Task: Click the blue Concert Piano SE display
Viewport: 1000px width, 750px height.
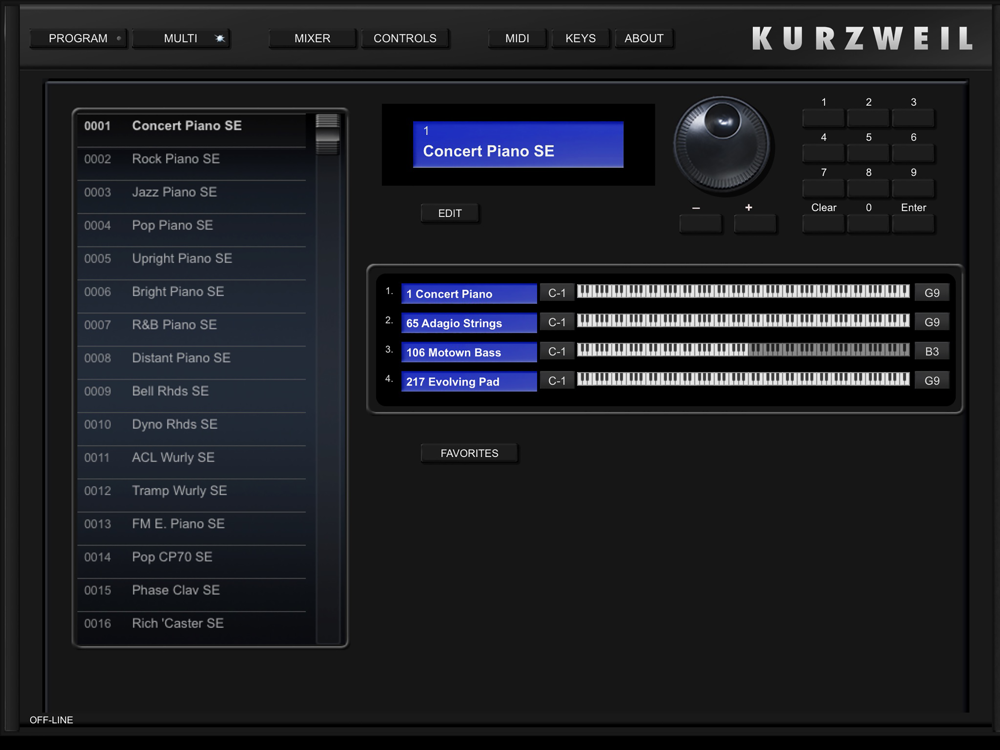Action: [518, 145]
